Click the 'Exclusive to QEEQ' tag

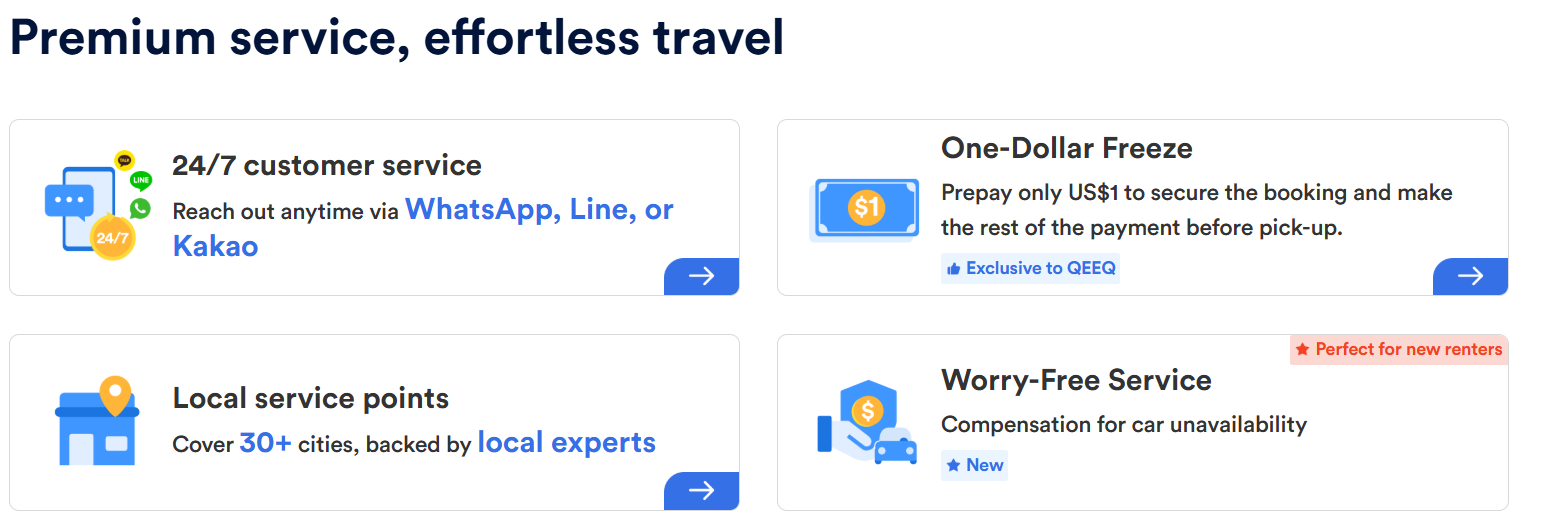[x=1030, y=268]
